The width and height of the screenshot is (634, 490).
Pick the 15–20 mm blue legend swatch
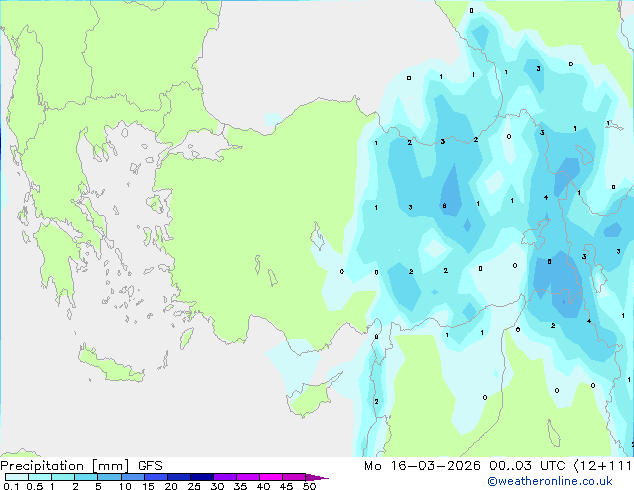click(156, 477)
